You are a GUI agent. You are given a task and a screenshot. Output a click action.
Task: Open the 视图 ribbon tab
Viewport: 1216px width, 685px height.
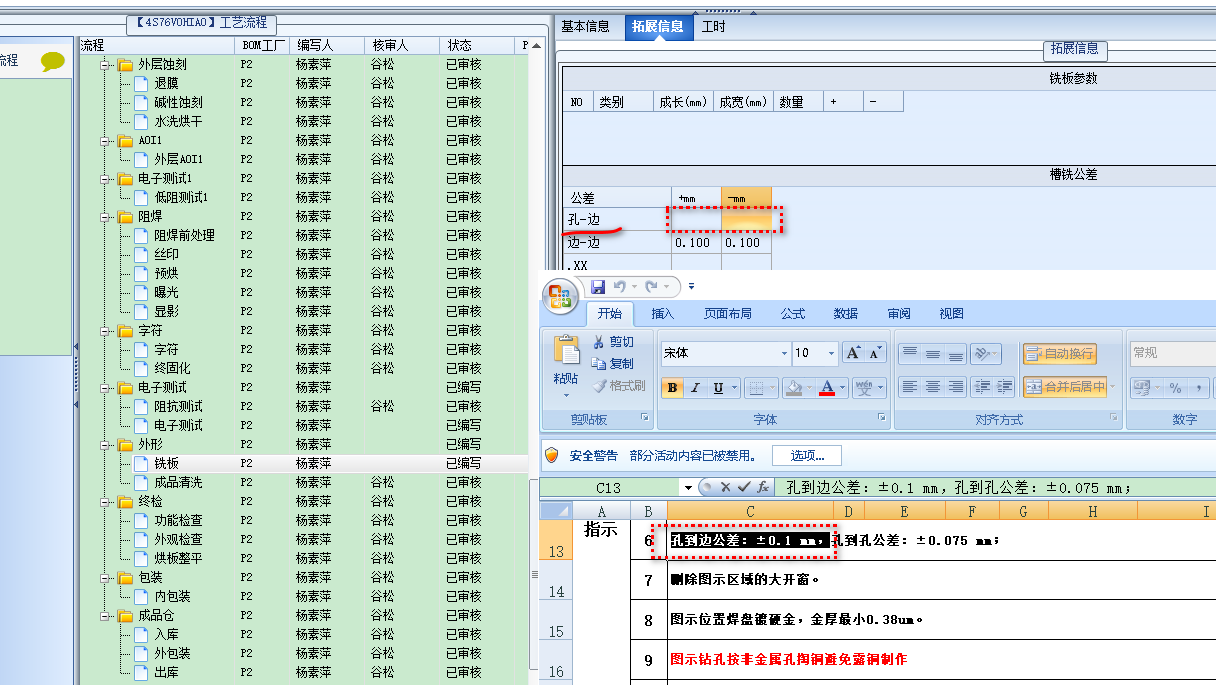coord(952,313)
